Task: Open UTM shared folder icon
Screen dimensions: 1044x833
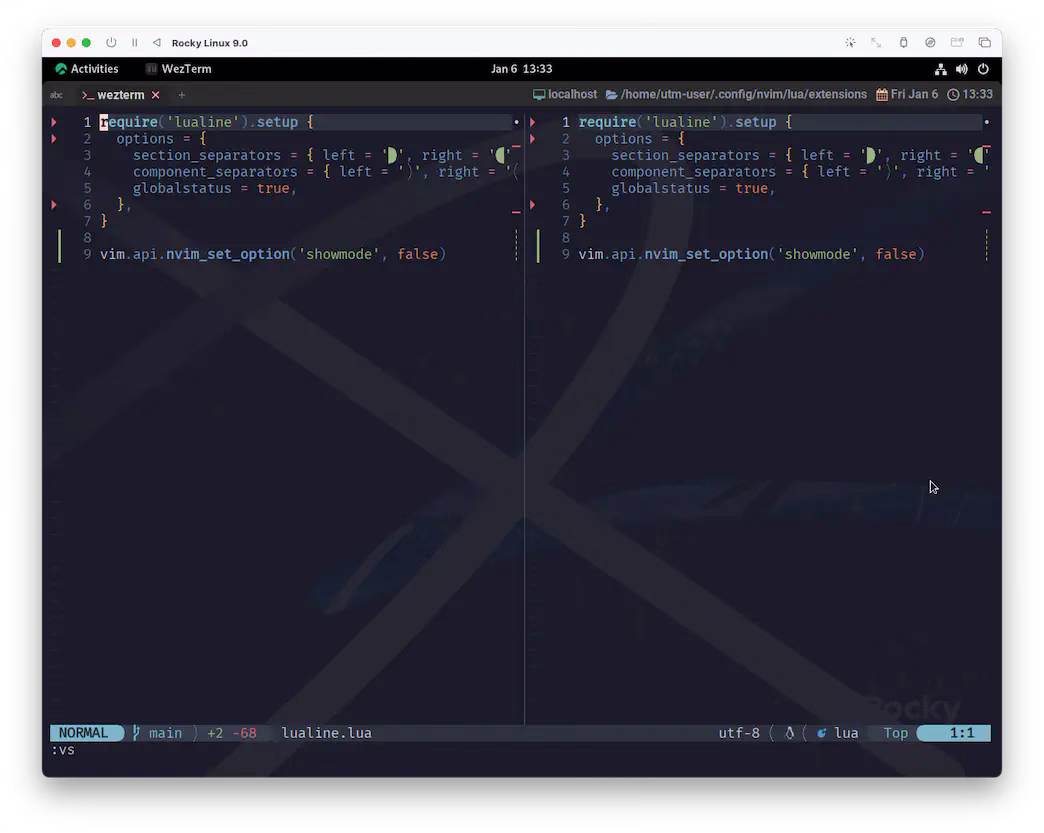Action: click(x=957, y=43)
